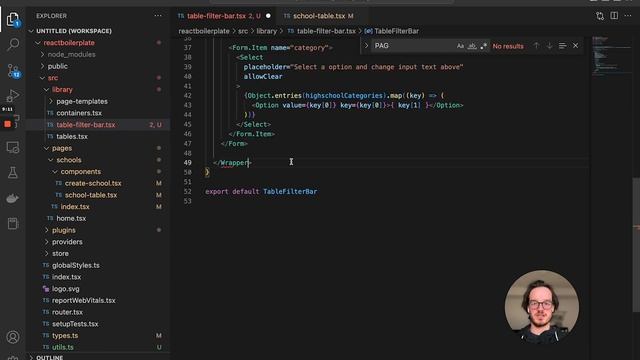Viewport: 640px width, 360px height.
Task: Click the webcam presenter thumbnail
Action: click(x=542, y=306)
